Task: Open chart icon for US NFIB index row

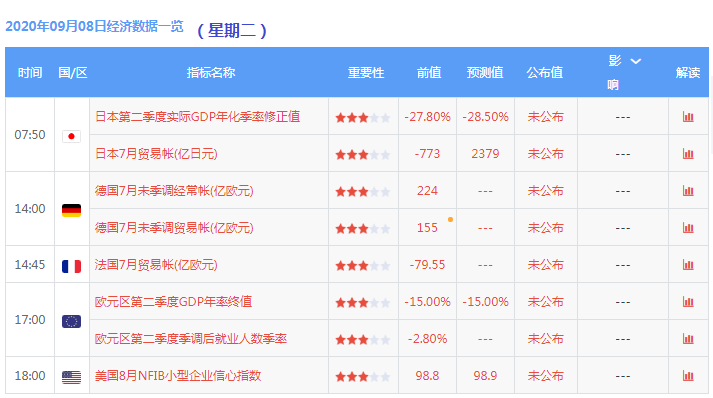Action: 688,376
